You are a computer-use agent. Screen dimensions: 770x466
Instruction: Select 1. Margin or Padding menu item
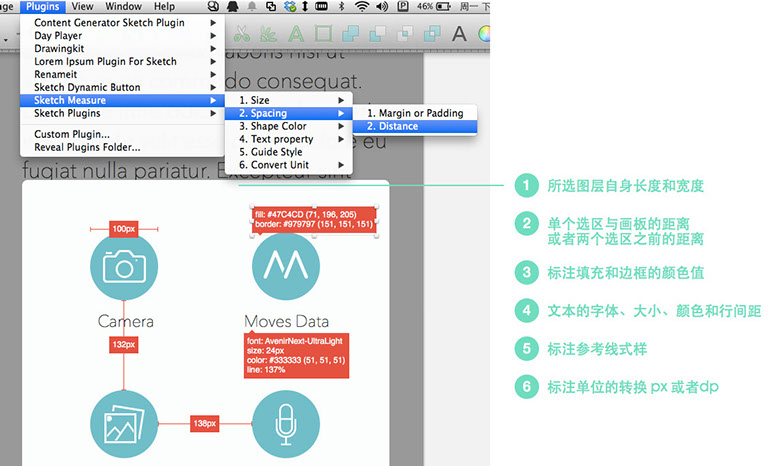(x=414, y=113)
